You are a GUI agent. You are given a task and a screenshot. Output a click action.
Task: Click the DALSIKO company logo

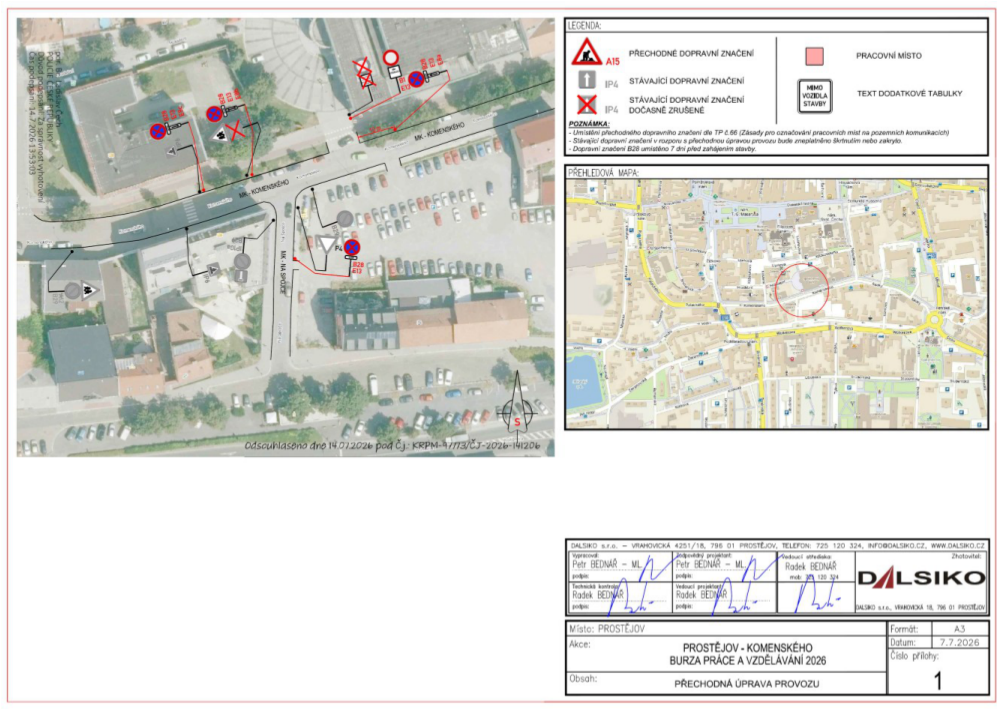[920, 578]
